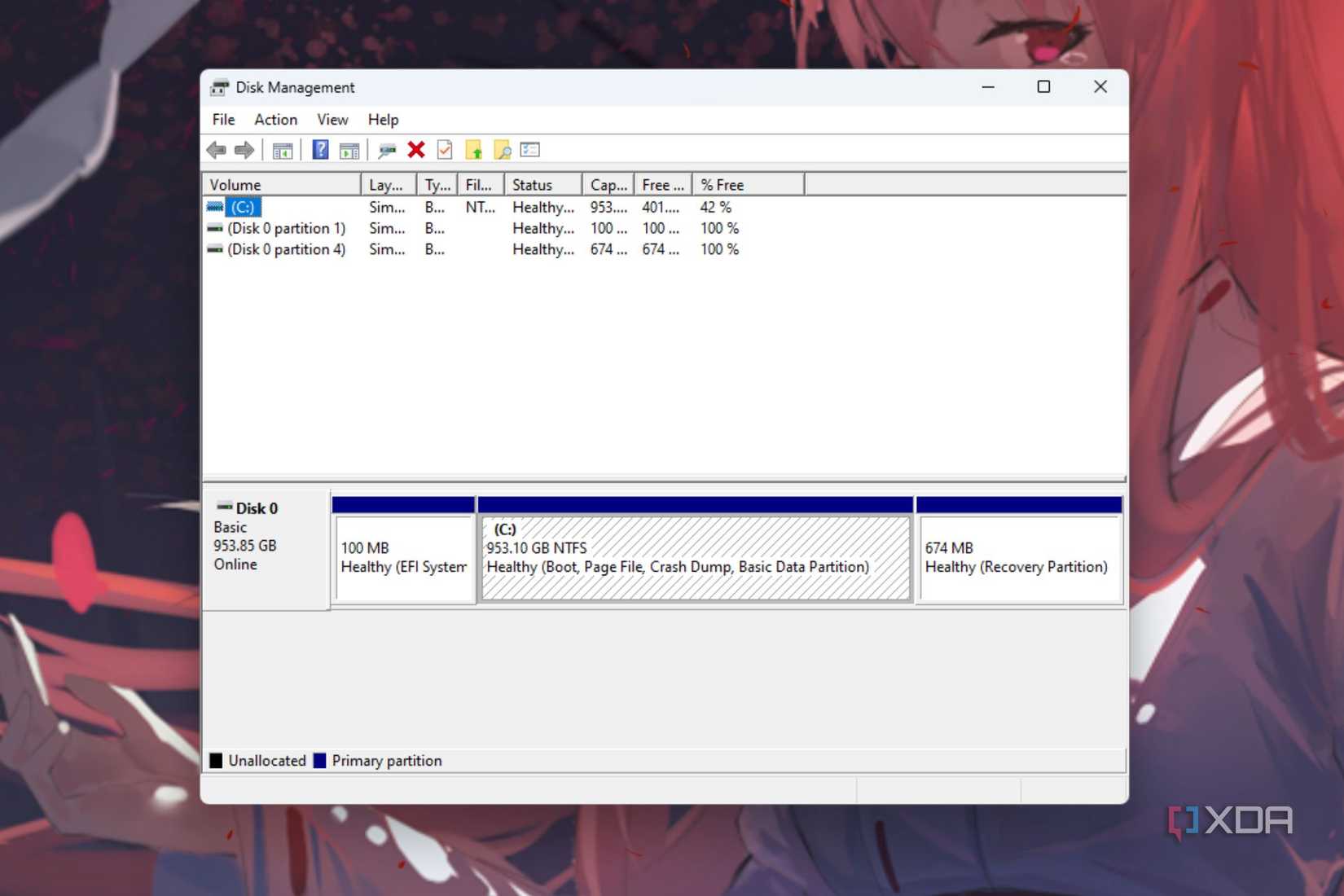Open the Action menu
Screen dimensions: 1344x896
(x=275, y=119)
